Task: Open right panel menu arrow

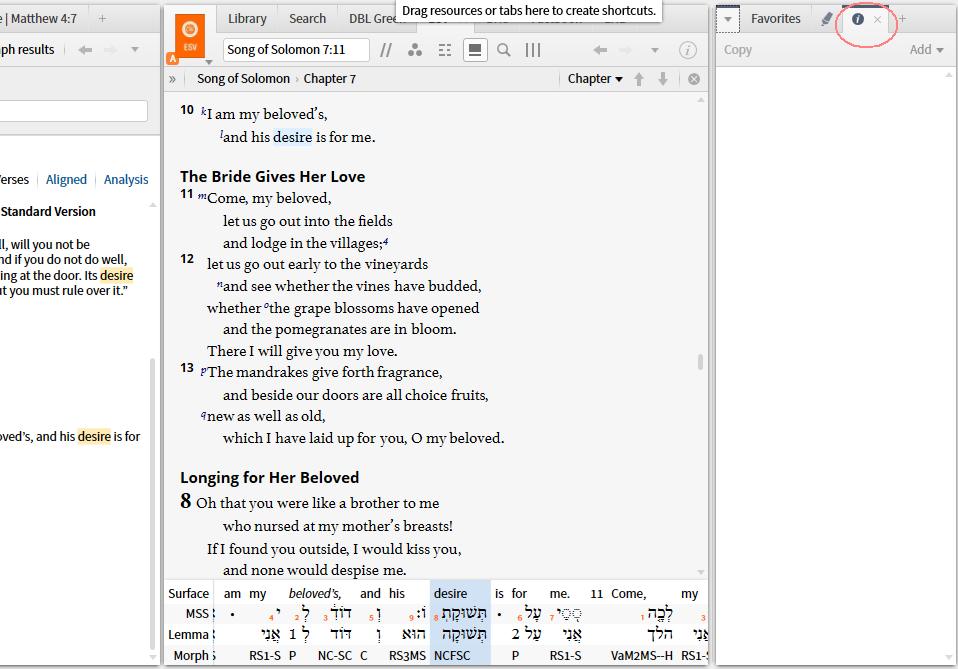Action: pos(728,19)
